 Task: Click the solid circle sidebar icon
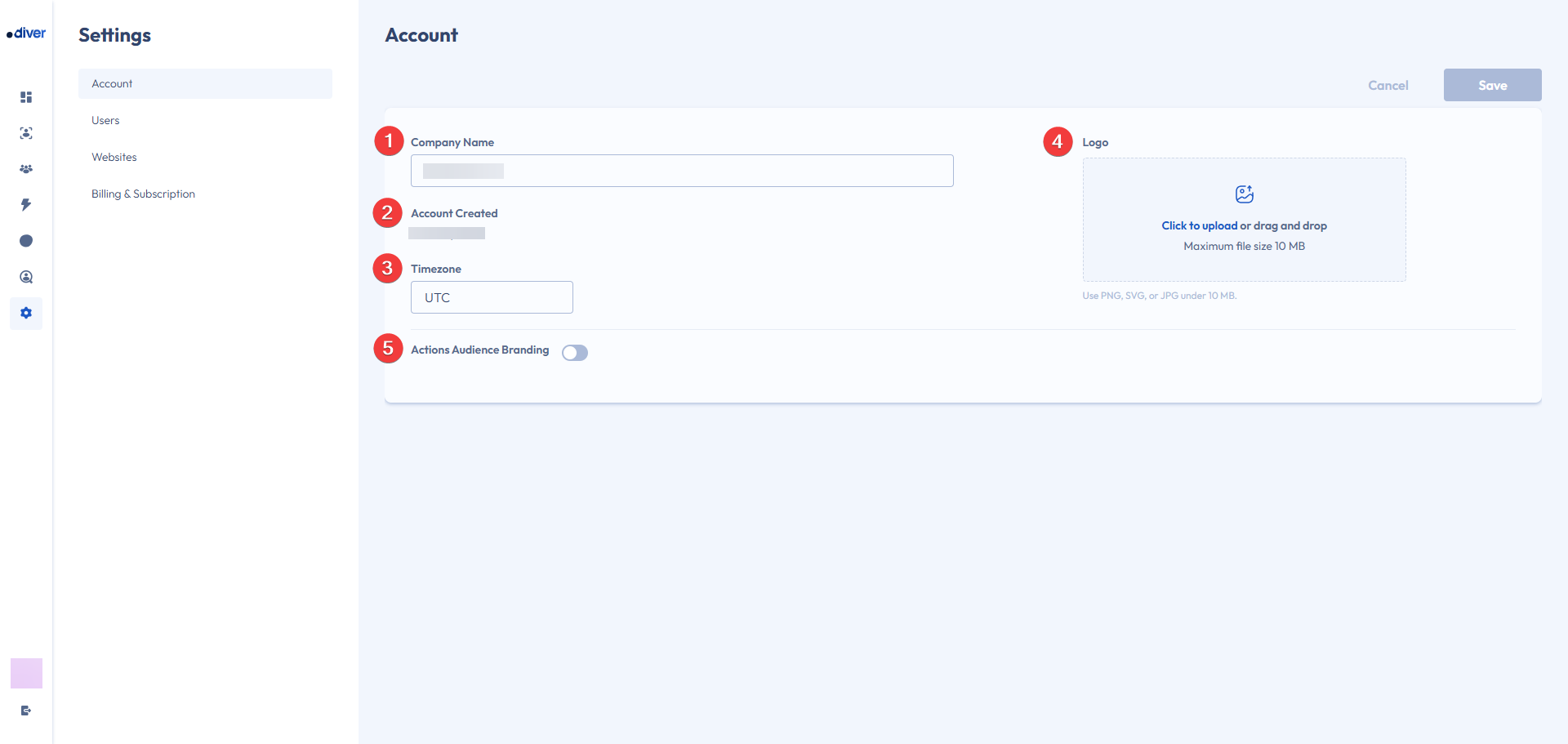pyautogui.click(x=26, y=241)
